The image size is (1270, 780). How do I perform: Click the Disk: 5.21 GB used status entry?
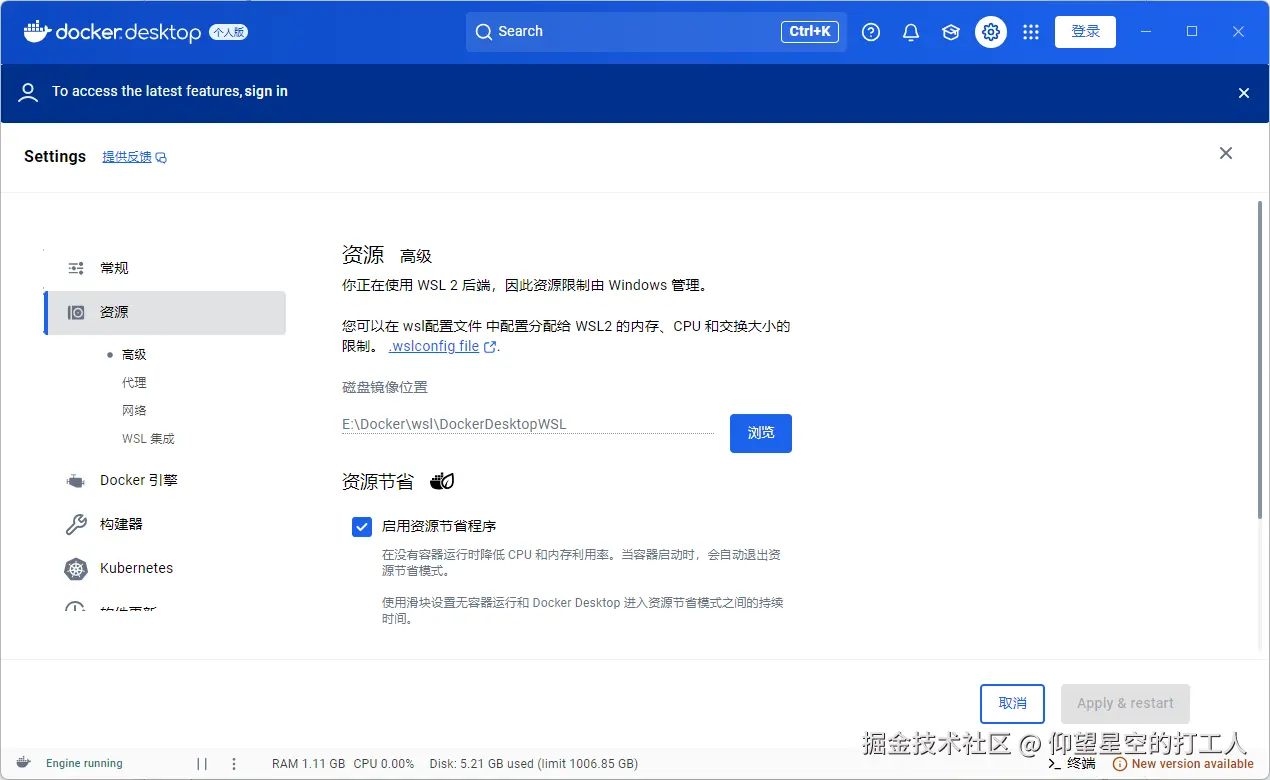[533, 764]
